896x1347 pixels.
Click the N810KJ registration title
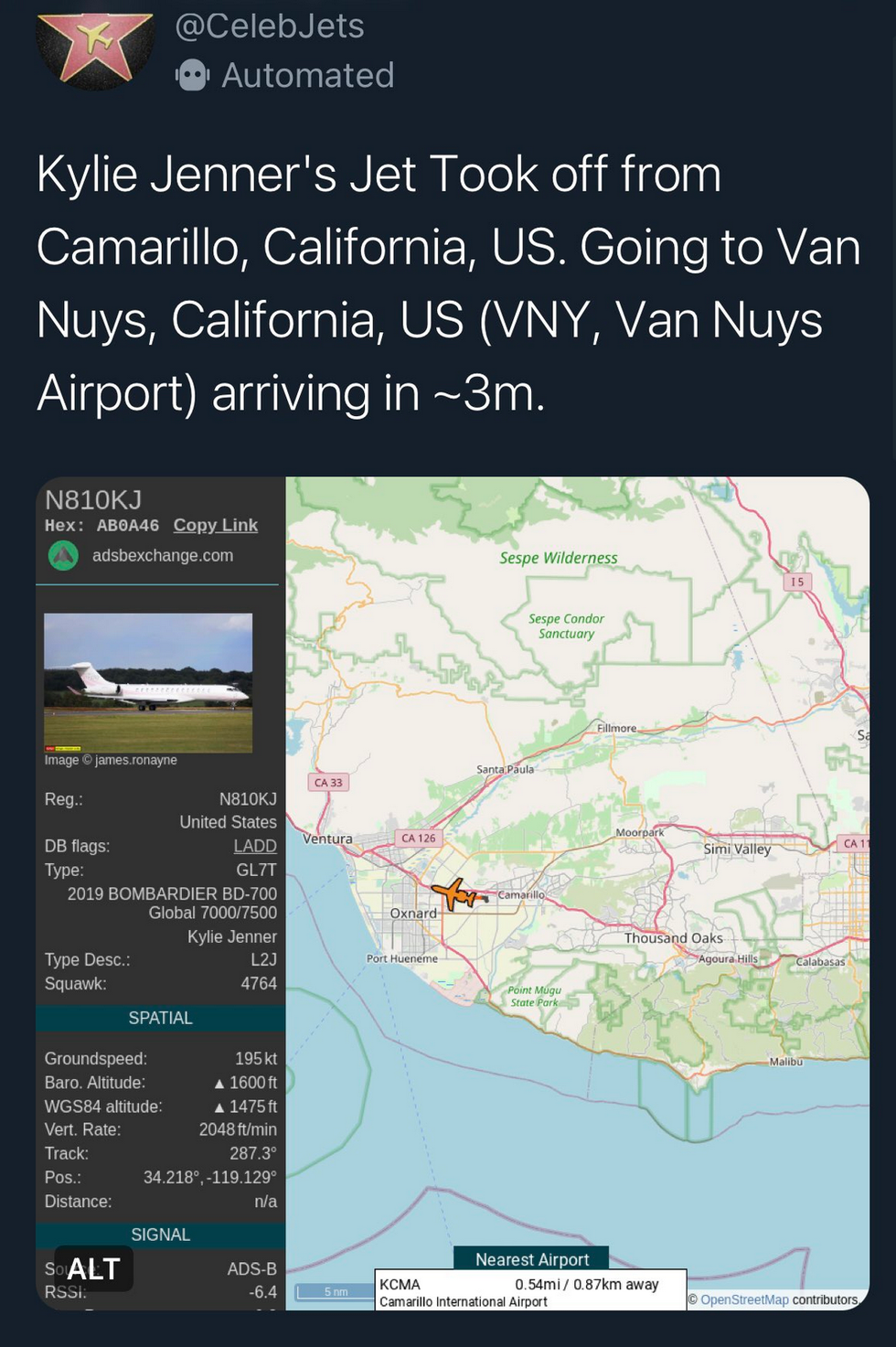point(93,499)
